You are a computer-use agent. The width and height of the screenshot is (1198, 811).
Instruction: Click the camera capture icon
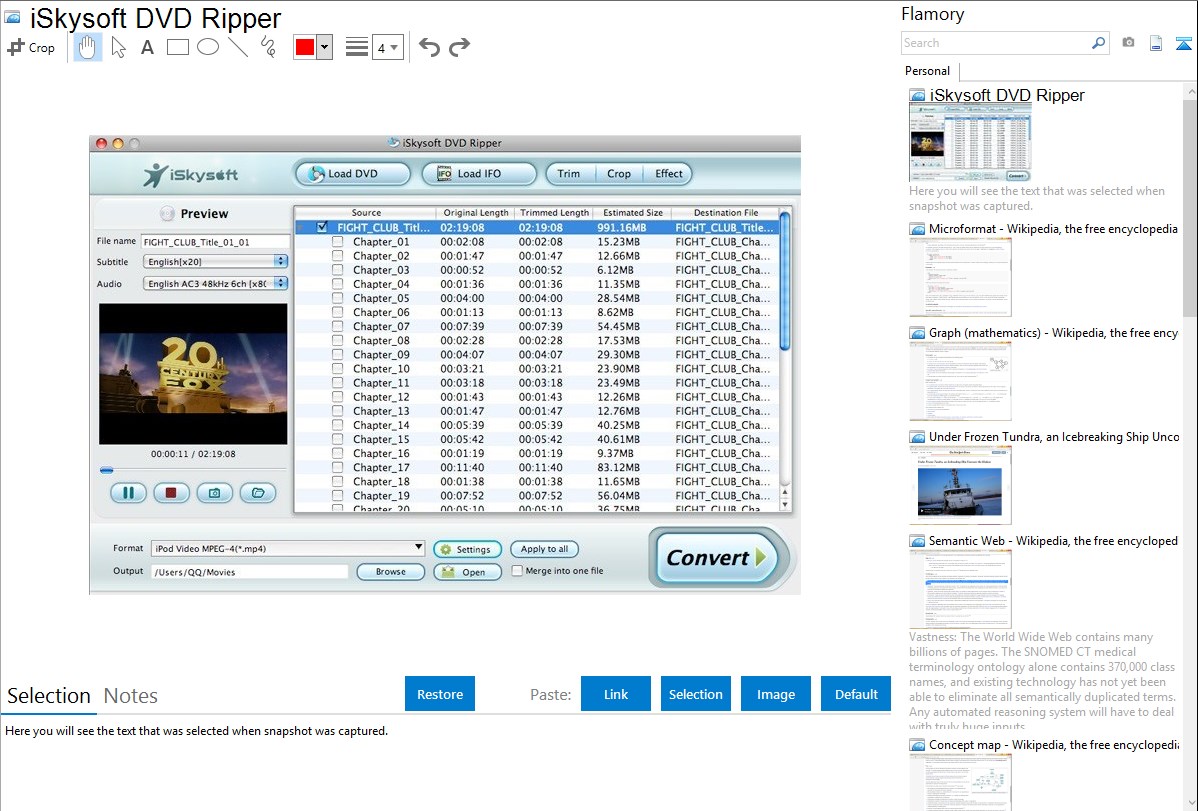coord(1128,43)
